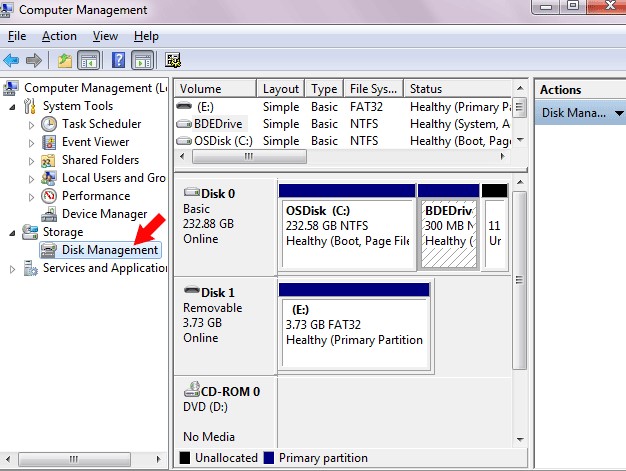Click '232.88 GB' under Disk 0
The height and width of the screenshot is (471, 626).
pos(208,224)
